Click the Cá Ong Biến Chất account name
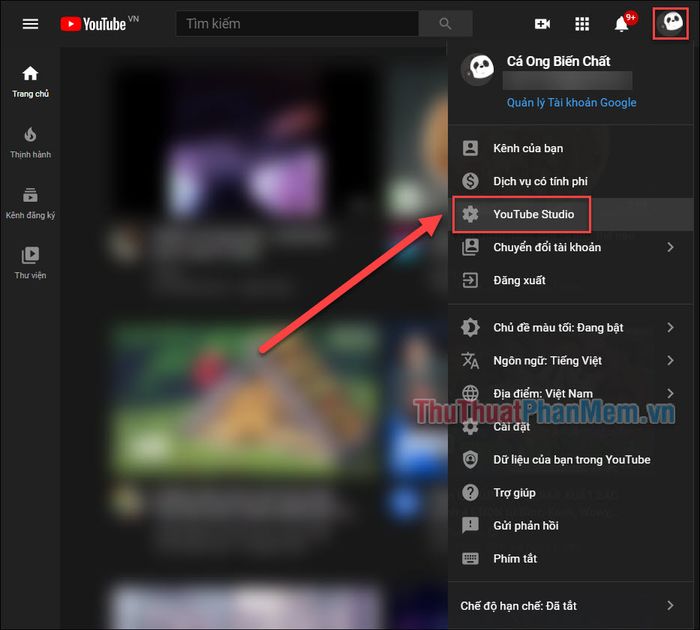The height and width of the screenshot is (630, 700). tap(558, 61)
